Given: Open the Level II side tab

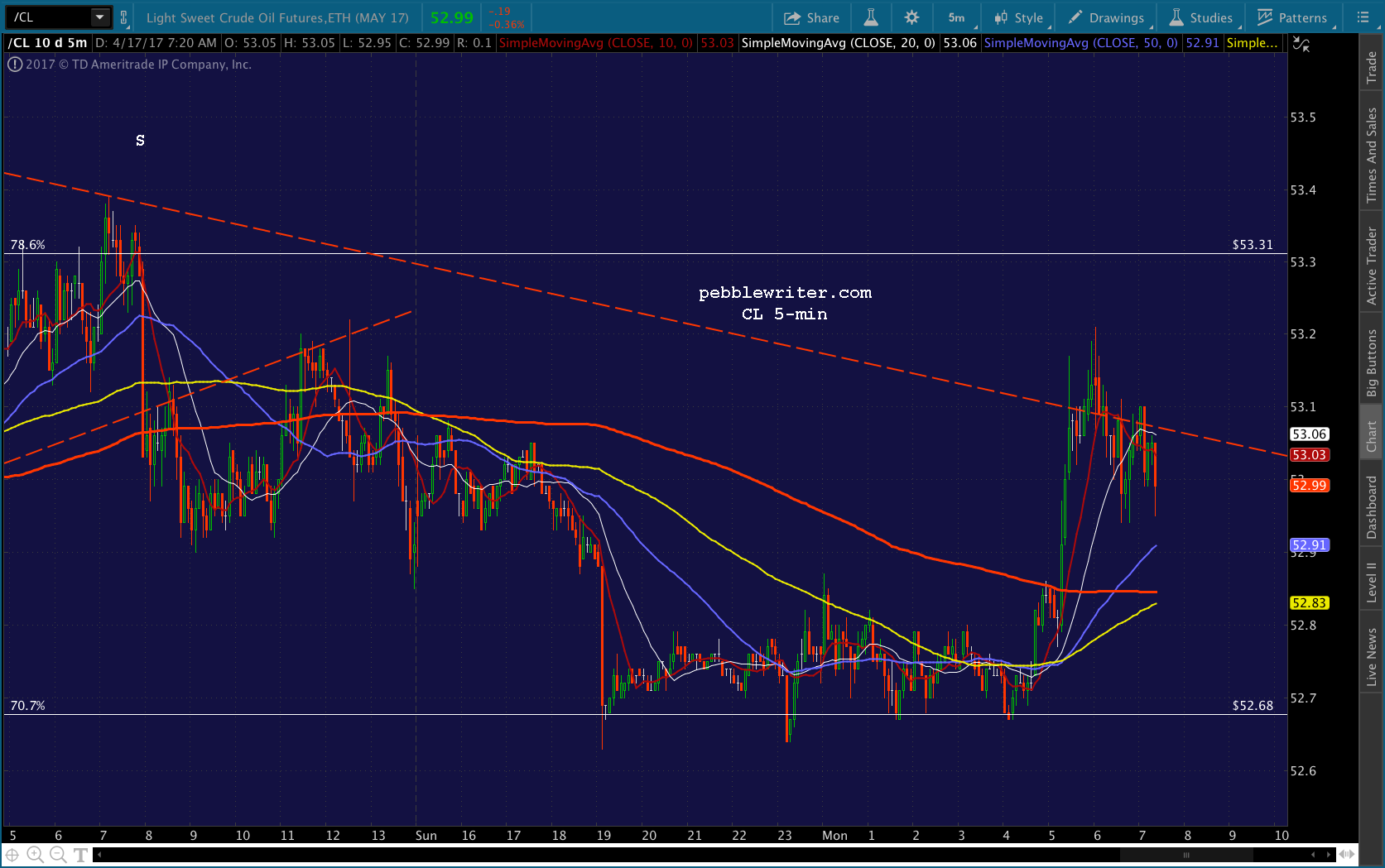Looking at the screenshot, I should [x=1372, y=582].
